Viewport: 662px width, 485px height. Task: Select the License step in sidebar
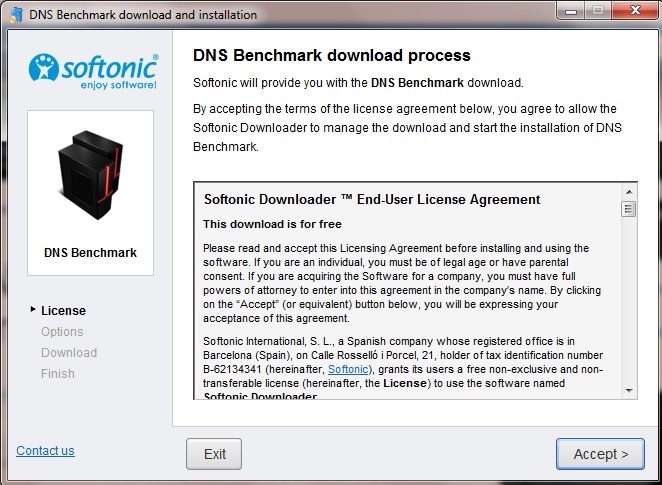click(x=63, y=311)
